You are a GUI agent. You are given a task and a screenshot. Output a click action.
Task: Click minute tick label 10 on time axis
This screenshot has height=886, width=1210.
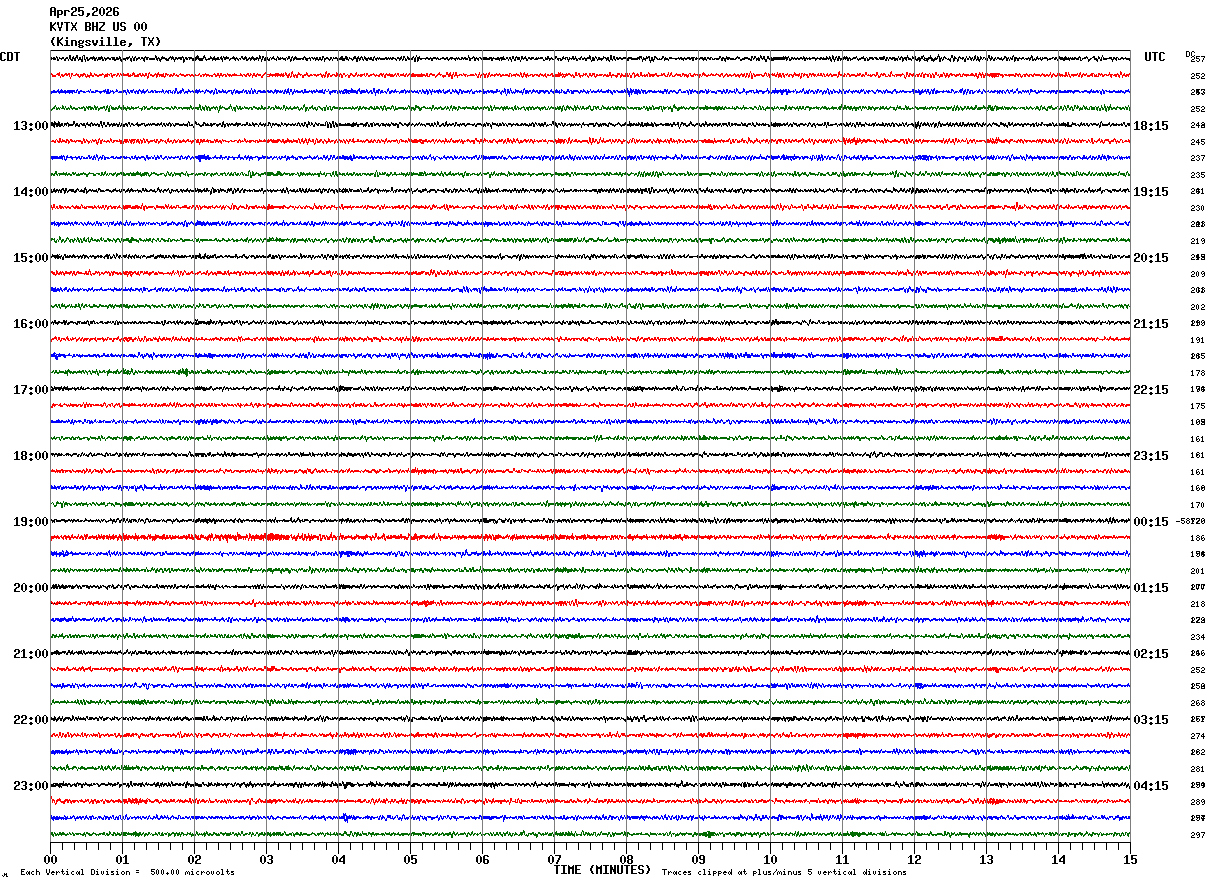770,859
